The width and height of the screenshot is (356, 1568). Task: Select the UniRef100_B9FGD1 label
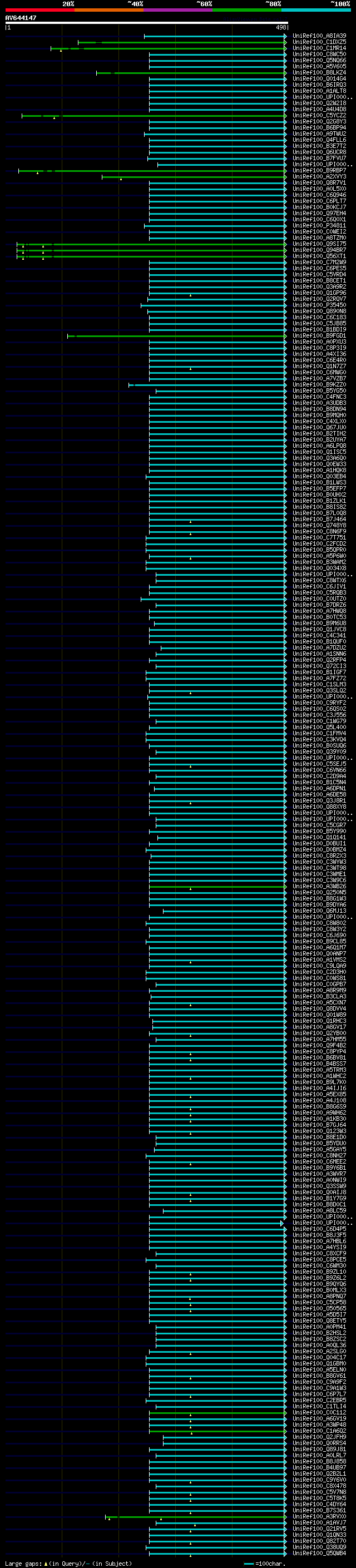pos(319,336)
